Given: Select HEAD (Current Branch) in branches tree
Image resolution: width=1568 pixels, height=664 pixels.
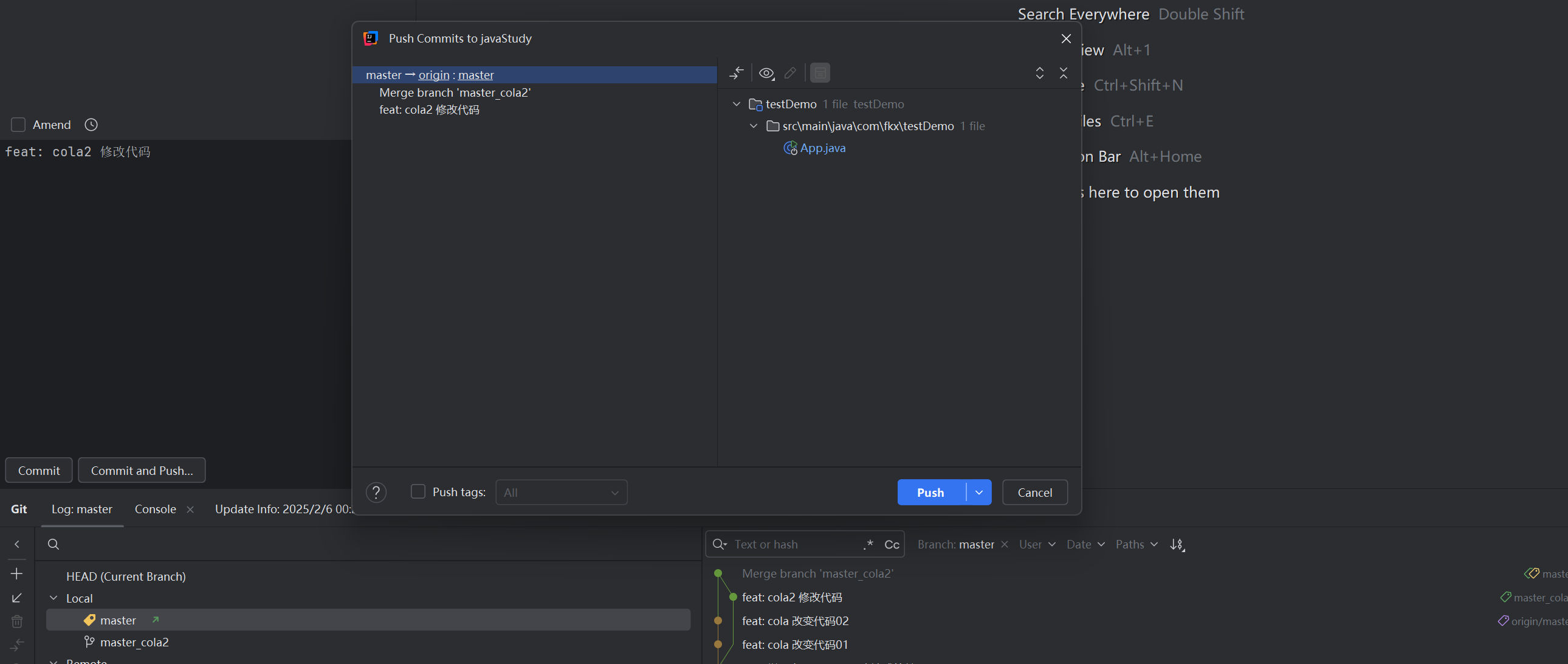Looking at the screenshot, I should [126, 576].
